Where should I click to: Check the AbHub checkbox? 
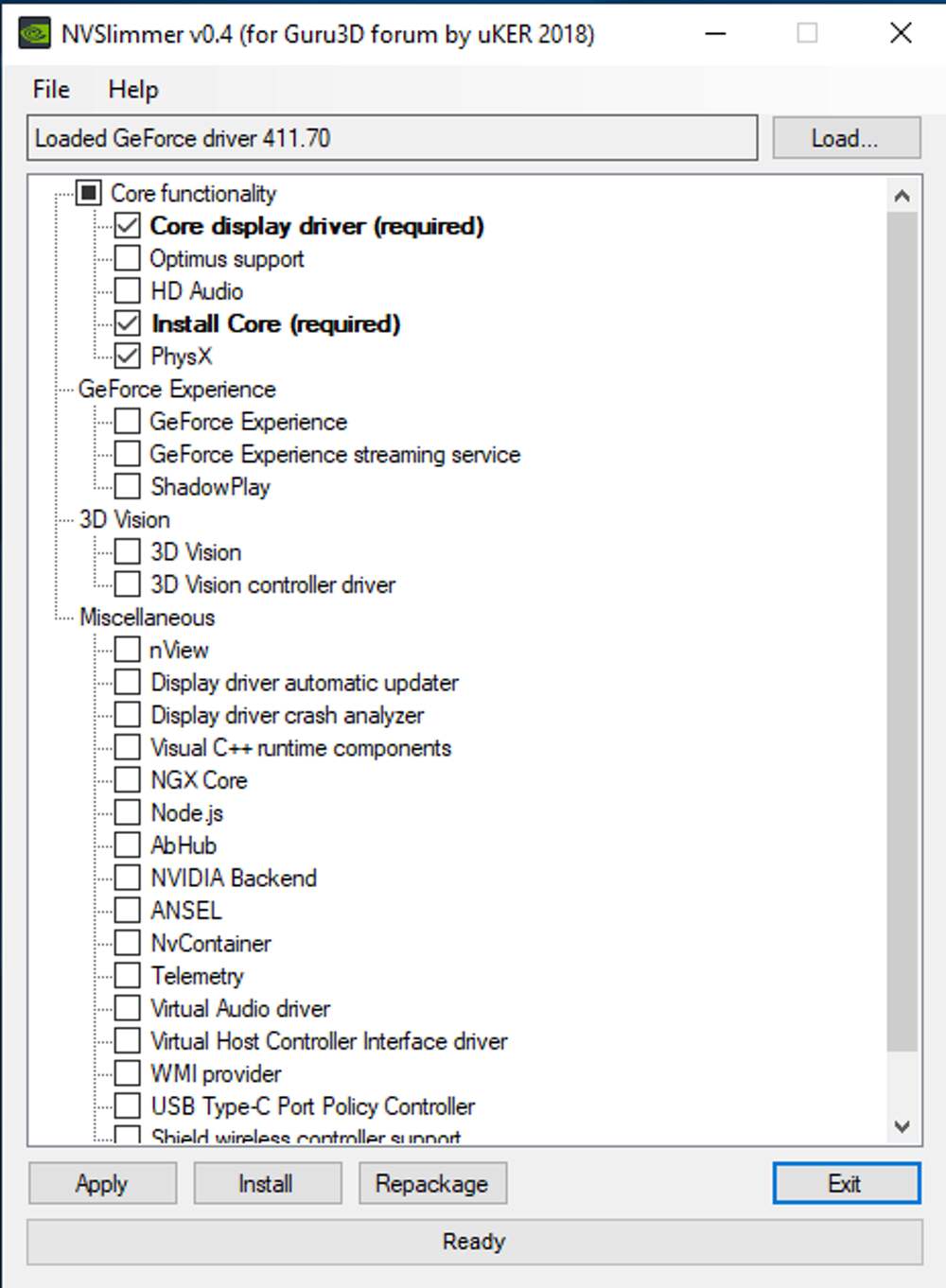(128, 845)
